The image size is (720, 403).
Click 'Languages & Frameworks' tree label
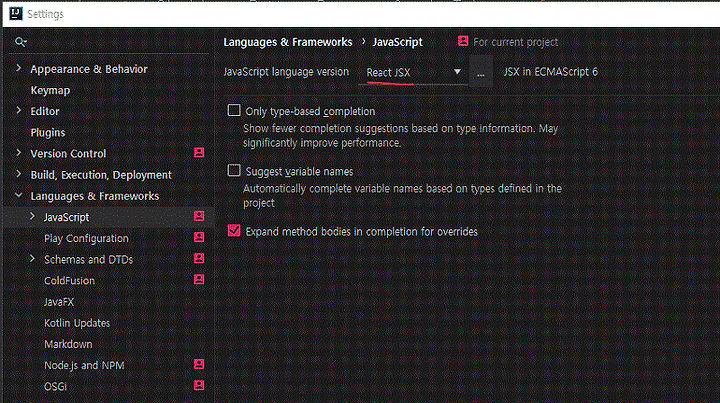coord(95,196)
